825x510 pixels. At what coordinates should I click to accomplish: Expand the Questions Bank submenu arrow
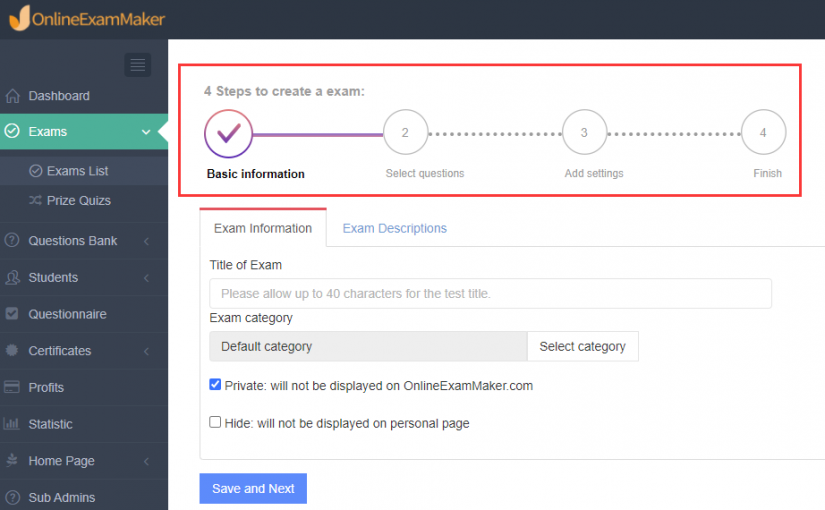[x=147, y=241]
